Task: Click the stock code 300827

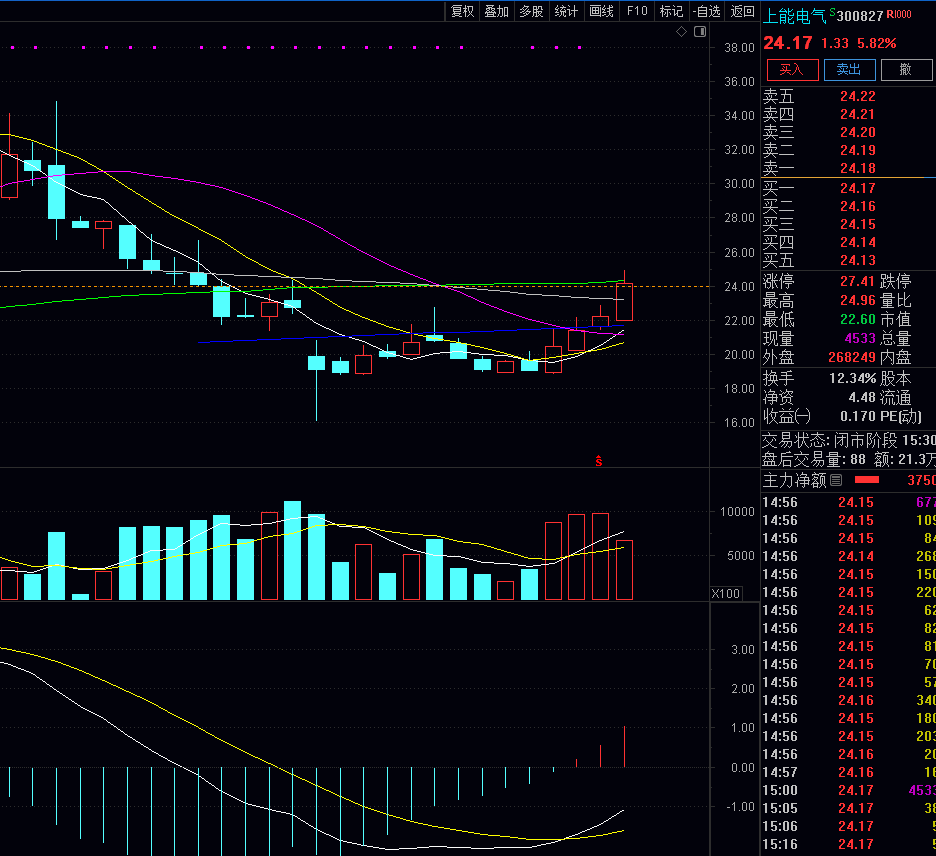Action: click(x=860, y=16)
